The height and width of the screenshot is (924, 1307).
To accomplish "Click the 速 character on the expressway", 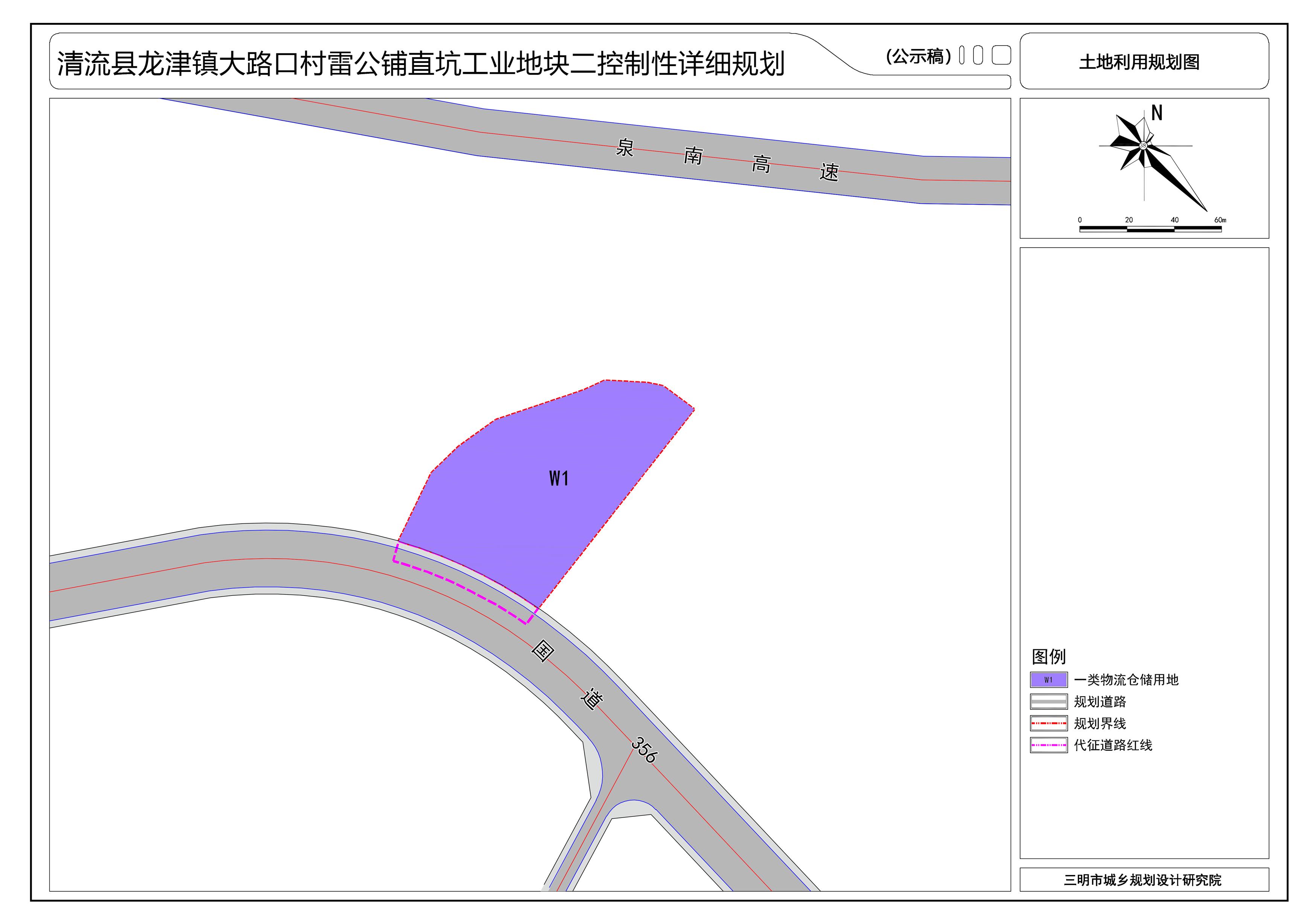I will 829,171.
